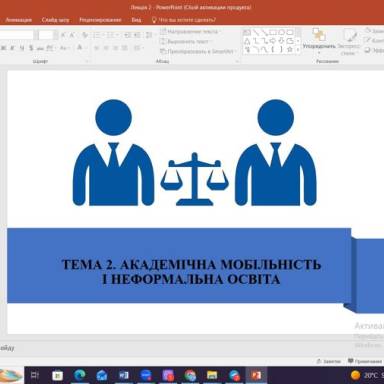Click Заметки in the status bar
Screen dimensions: 384x384
[x=329, y=361]
